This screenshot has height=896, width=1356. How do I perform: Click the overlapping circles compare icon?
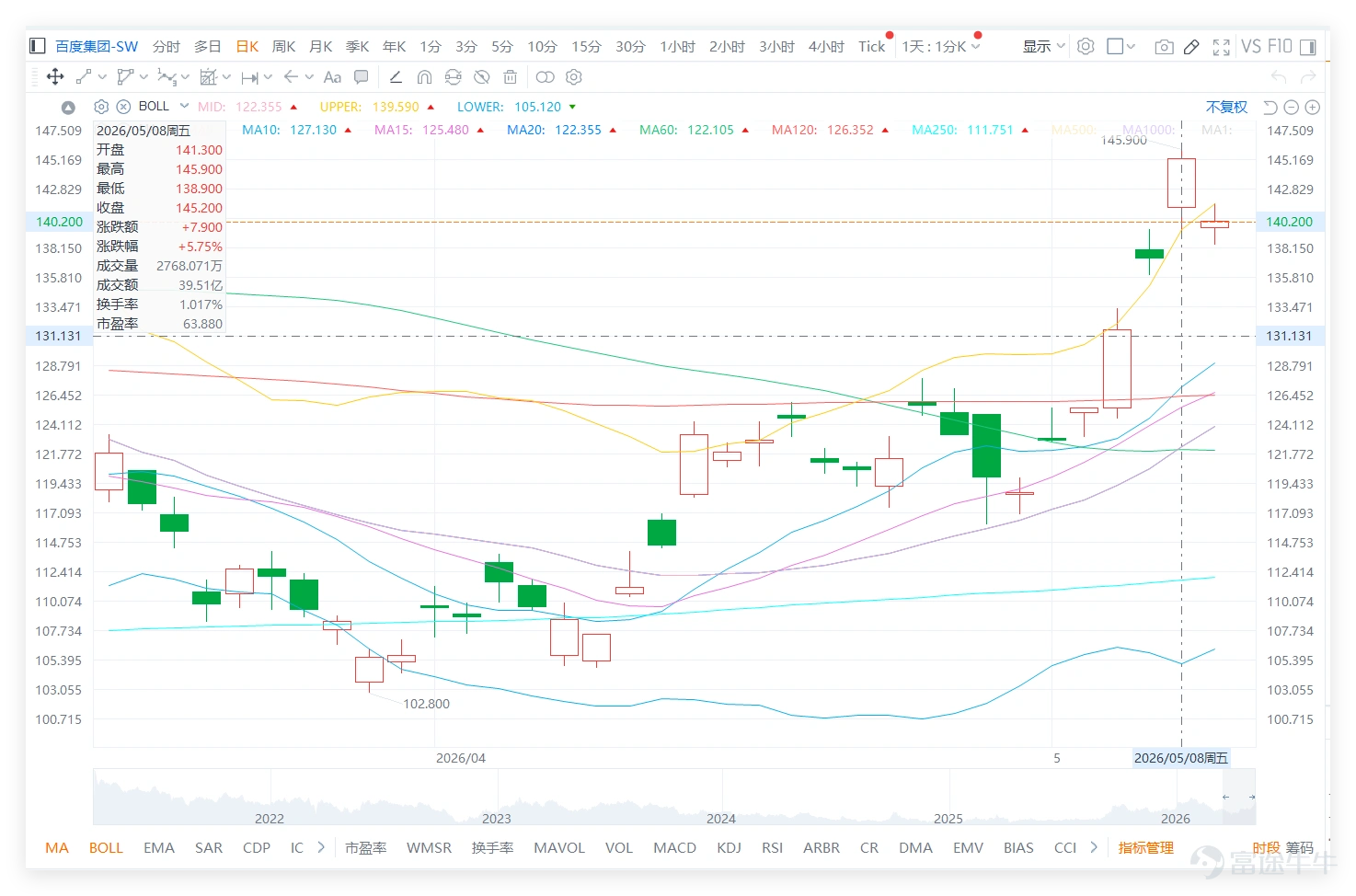[546, 77]
